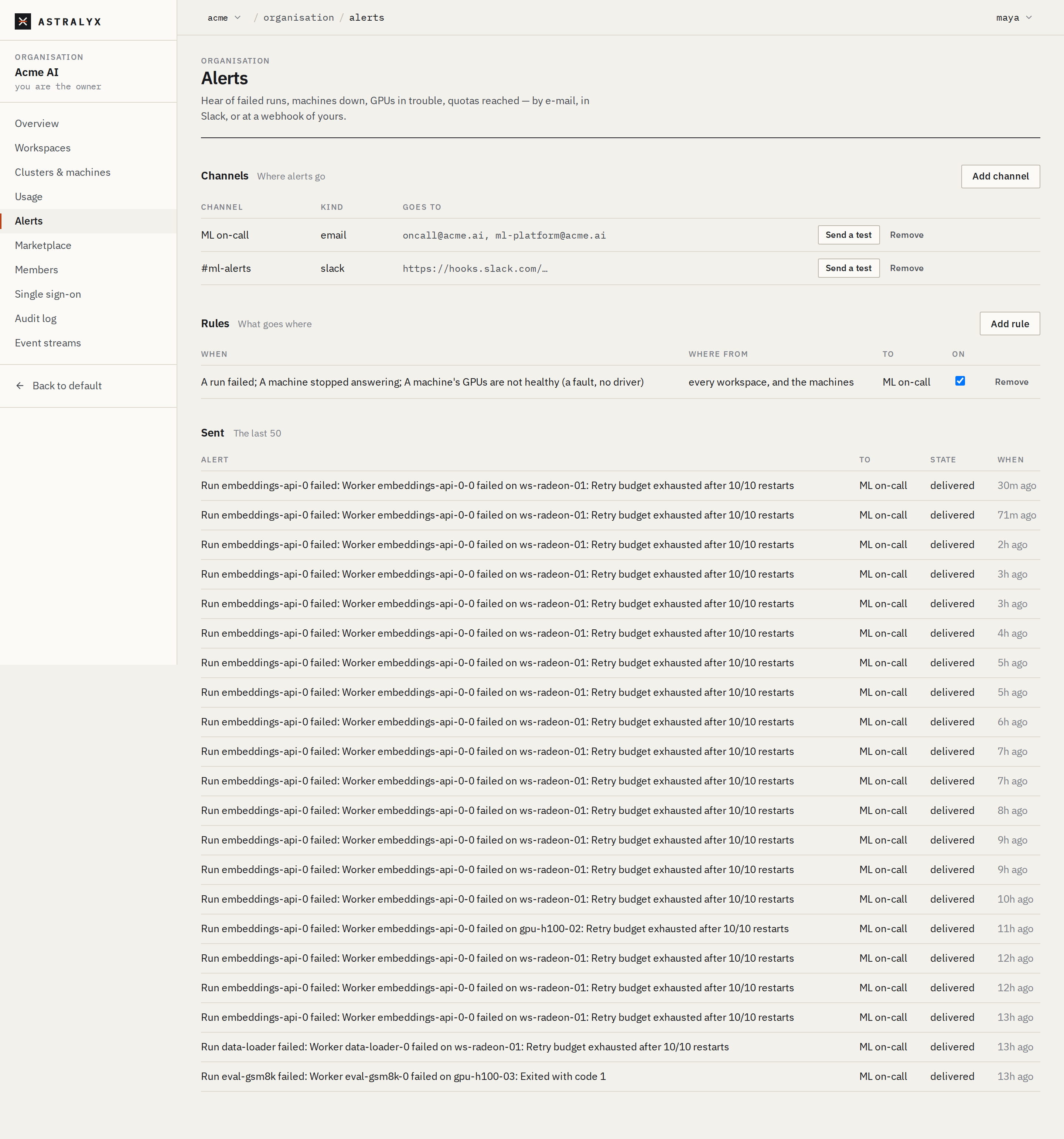Click the organisation breadcrumb link
The image size is (1064, 1139).
pos(299,18)
